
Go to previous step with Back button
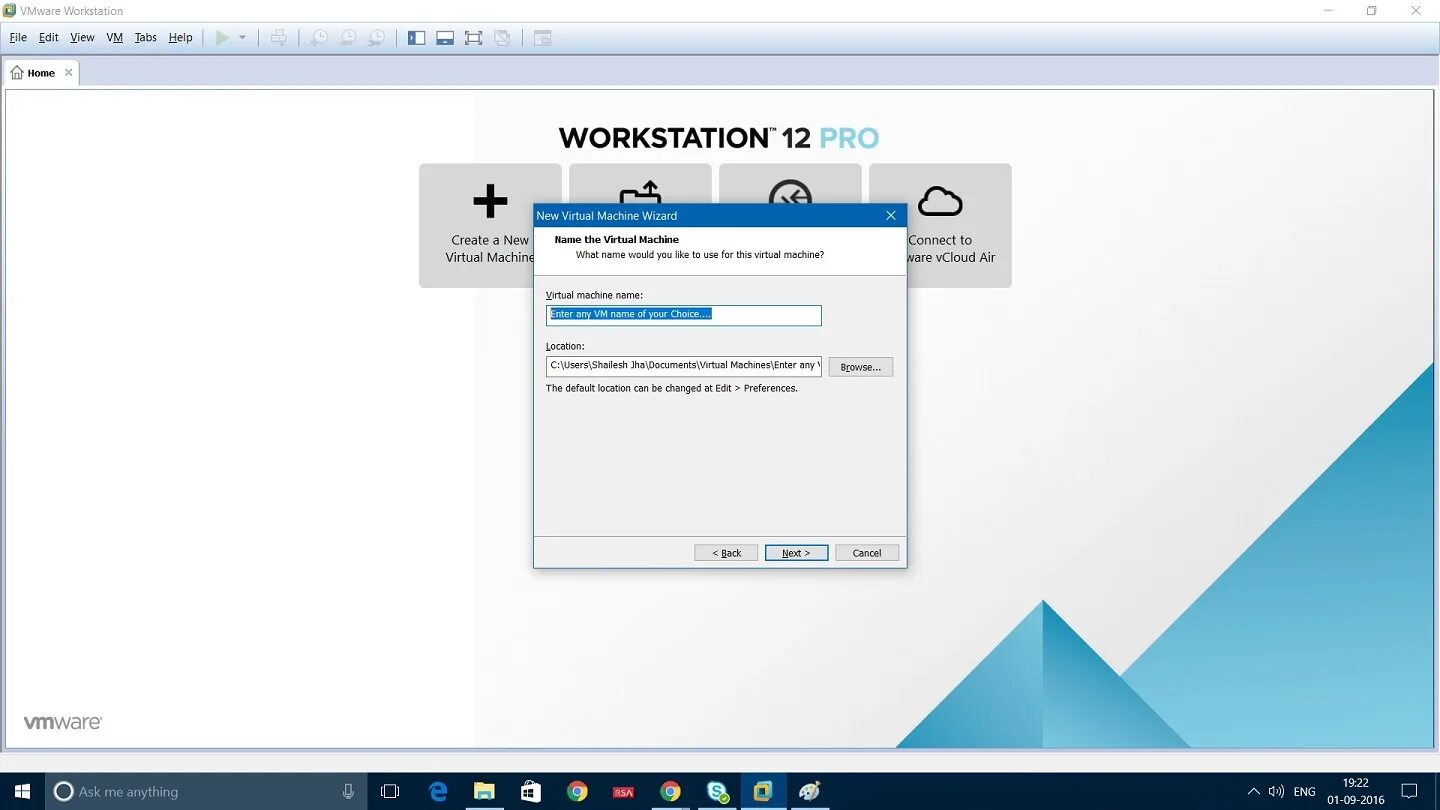(726, 553)
